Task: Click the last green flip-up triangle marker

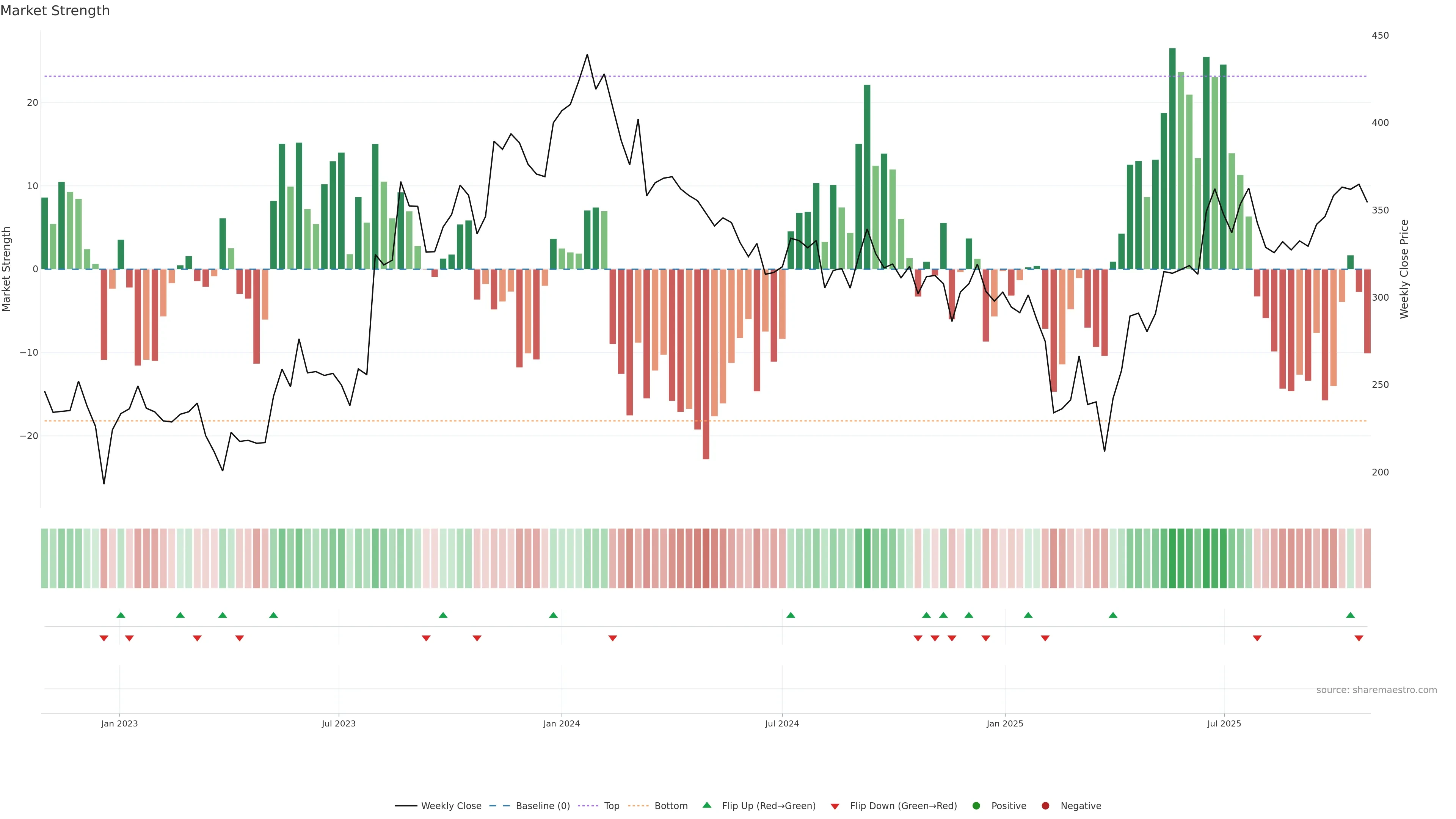Action: tap(1350, 615)
